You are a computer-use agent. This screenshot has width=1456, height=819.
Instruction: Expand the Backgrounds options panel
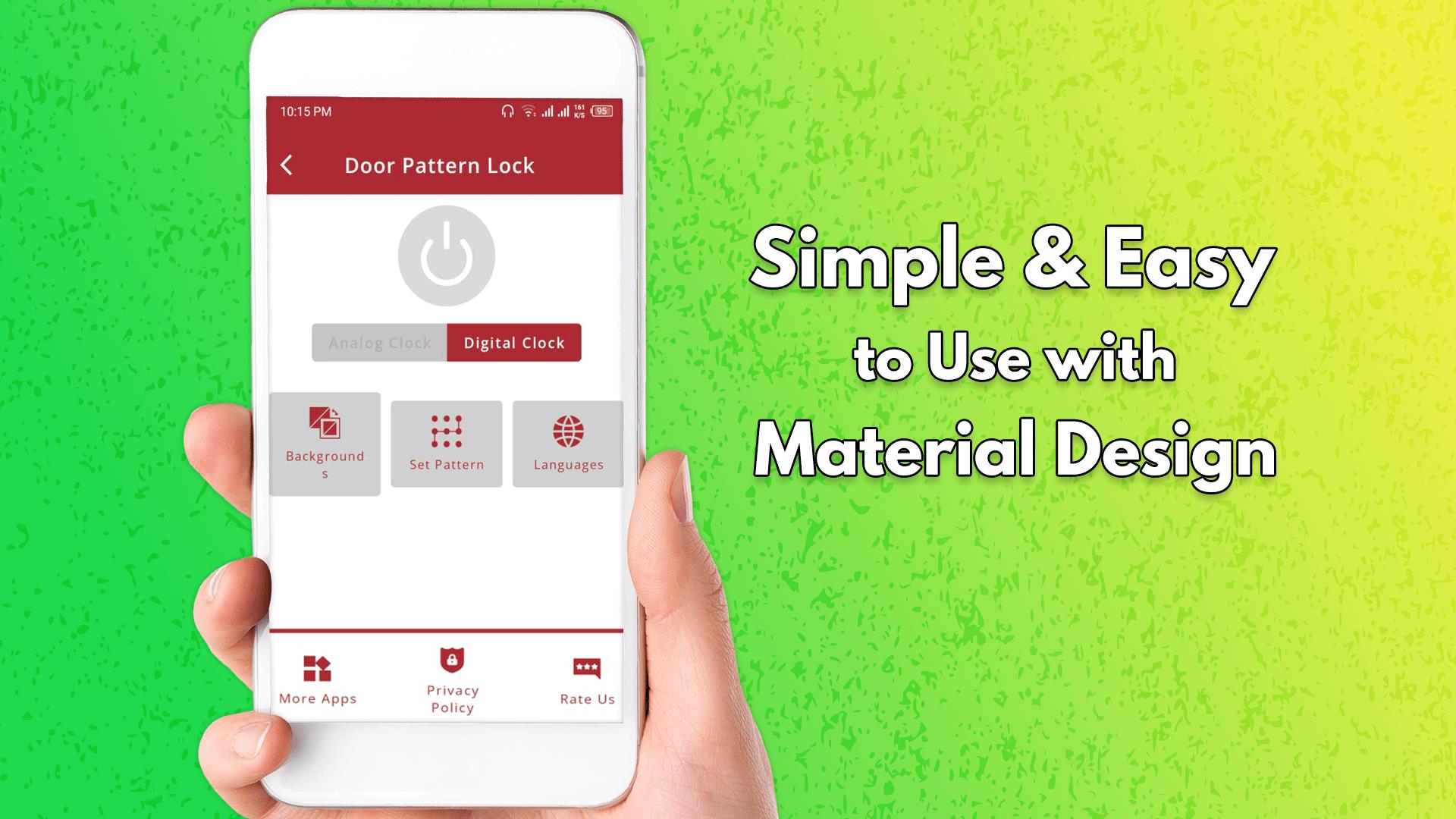tap(325, 444)
